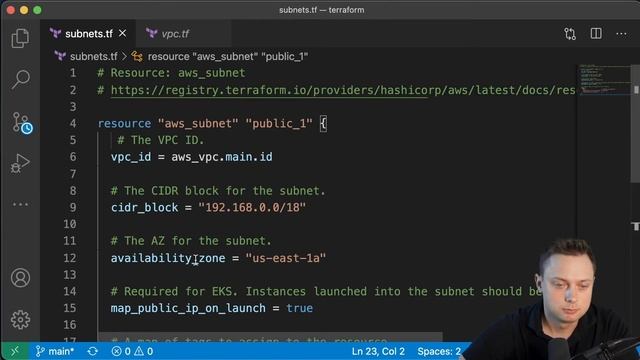Click the "true" value on line 15
This screenshot has width=640, height=360.
[x=300, y=309]
